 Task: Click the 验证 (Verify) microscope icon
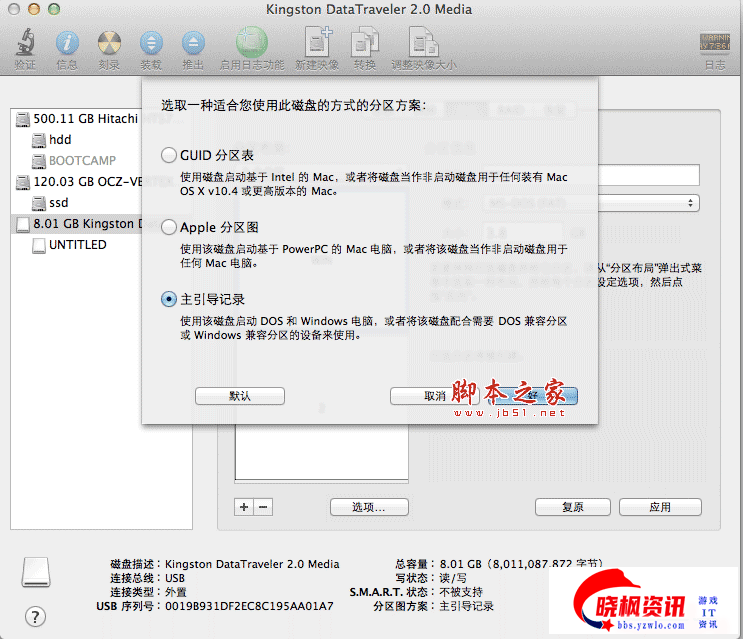coord(24,44)
